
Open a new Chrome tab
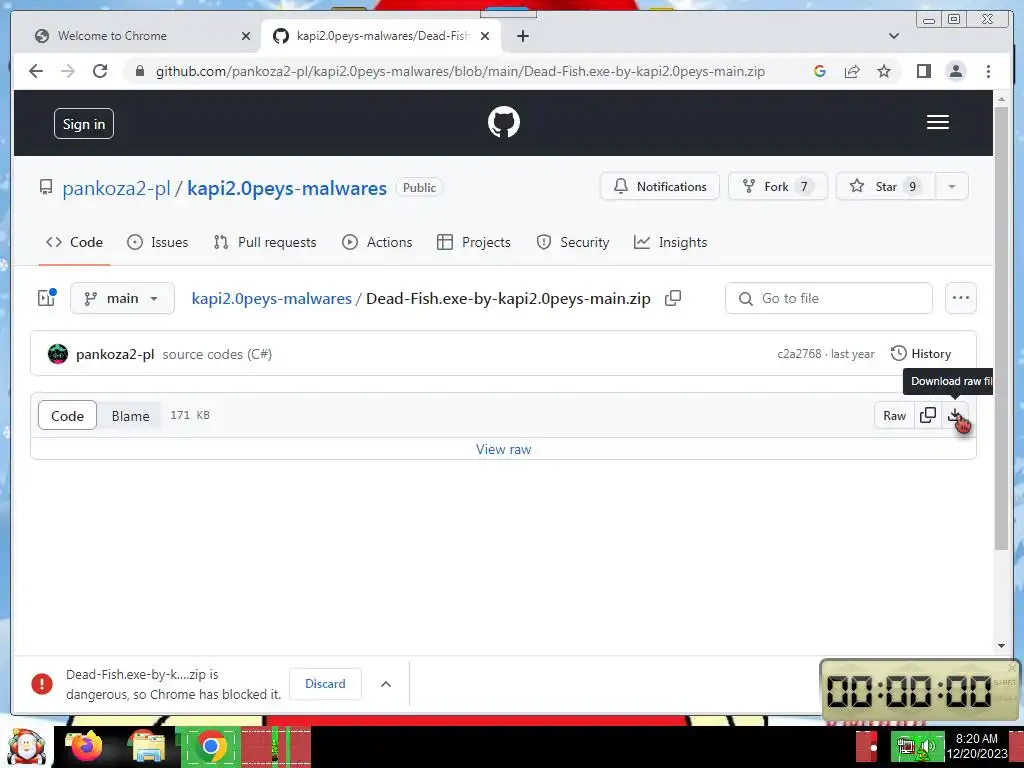(x=522, y=36)
